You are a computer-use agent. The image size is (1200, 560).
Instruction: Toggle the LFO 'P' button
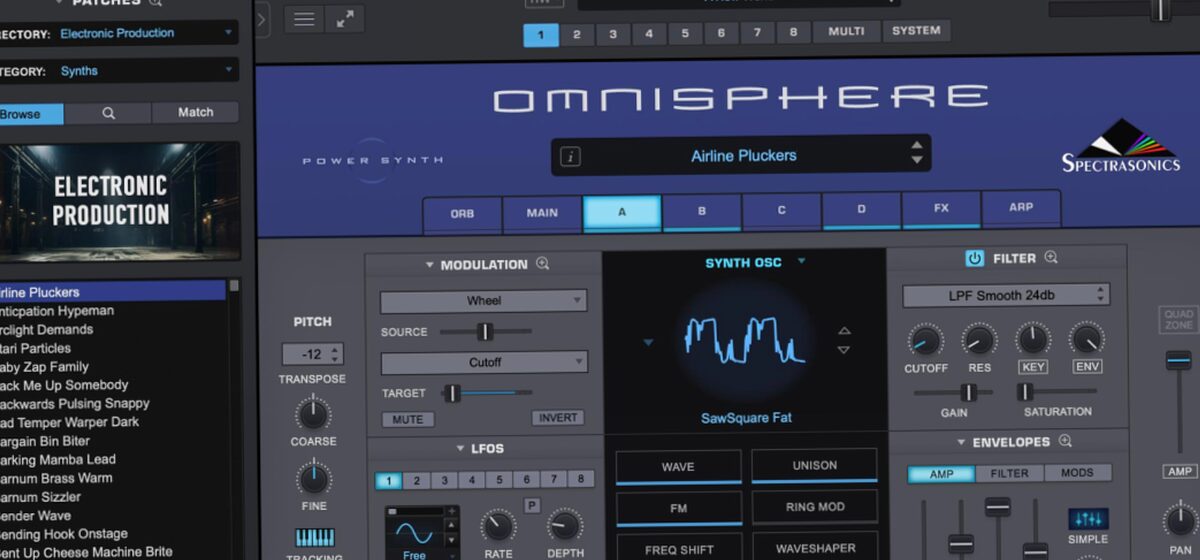[x=532, y=505]
